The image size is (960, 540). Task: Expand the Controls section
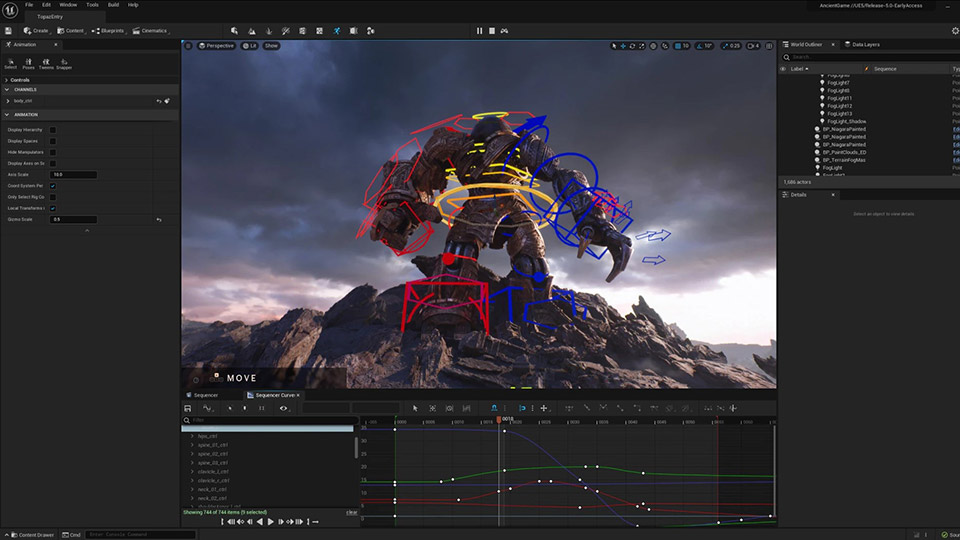pos(7,80)
